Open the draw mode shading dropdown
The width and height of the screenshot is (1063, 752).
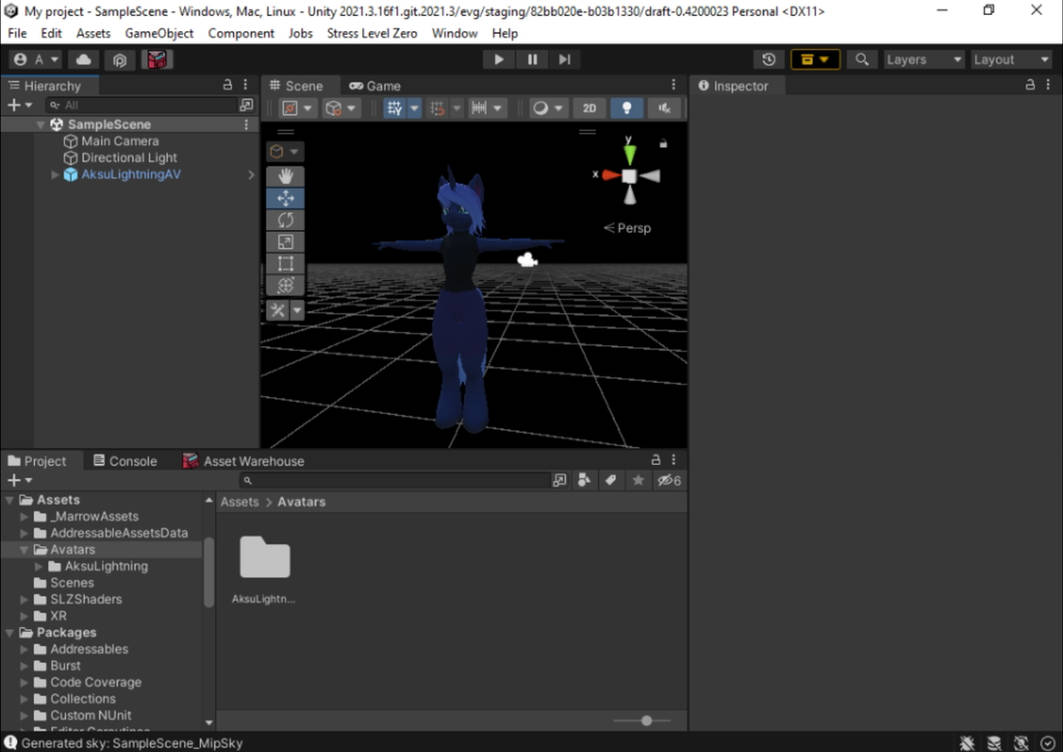coord(548,108)
